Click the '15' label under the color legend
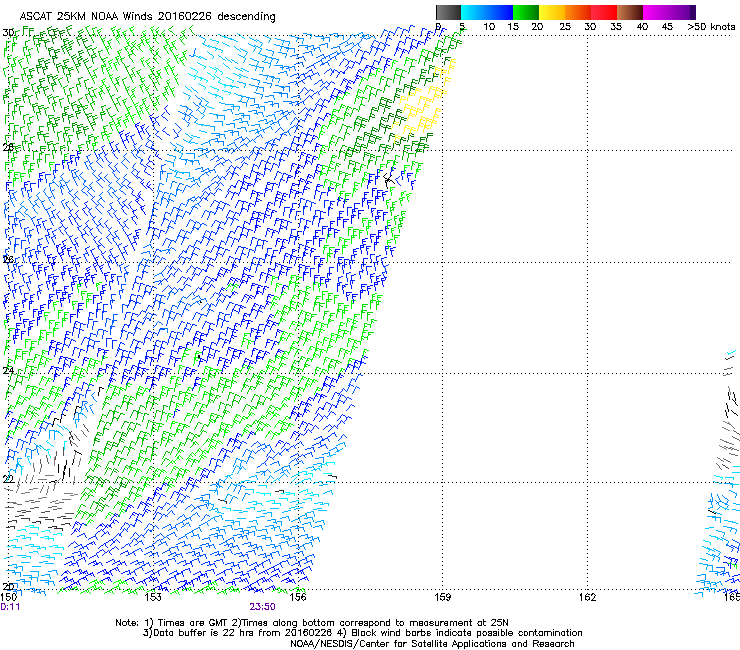 point(513,27)
